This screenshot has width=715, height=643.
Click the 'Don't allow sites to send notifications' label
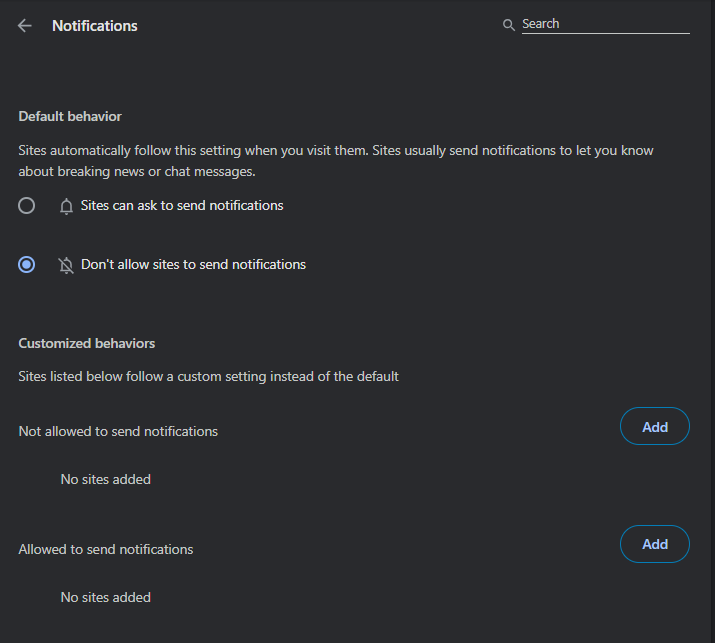tap(193, 265)
